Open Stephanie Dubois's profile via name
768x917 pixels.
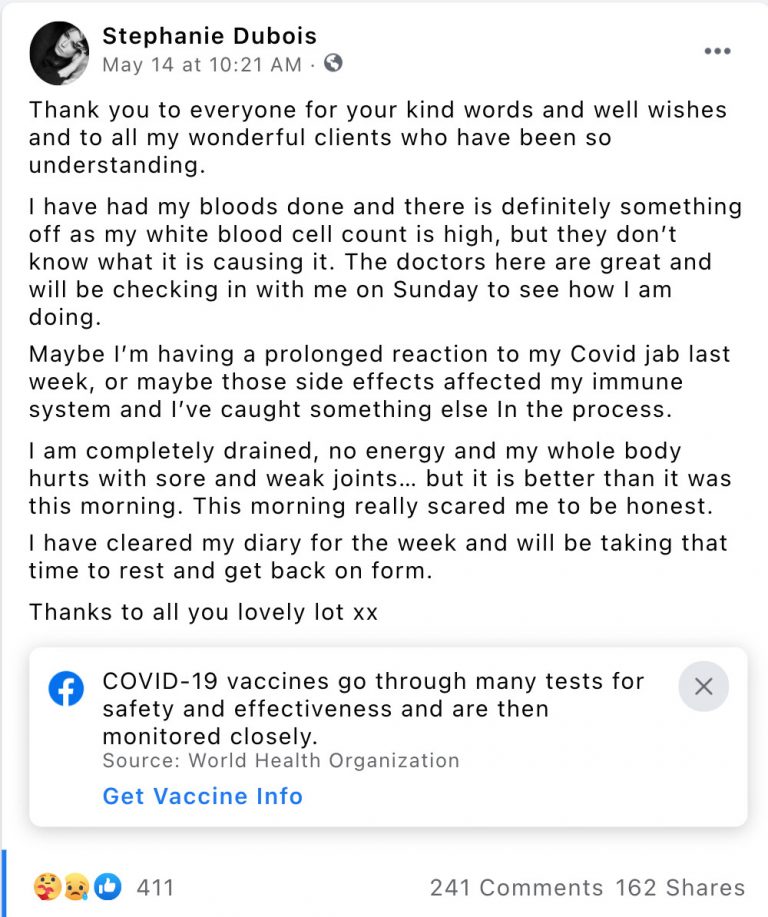[x=209, y=36]
